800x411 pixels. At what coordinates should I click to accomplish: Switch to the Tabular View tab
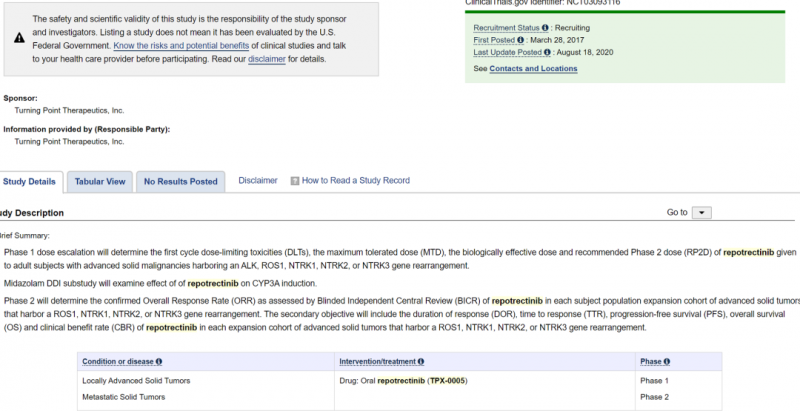click(x=100, y=182)
